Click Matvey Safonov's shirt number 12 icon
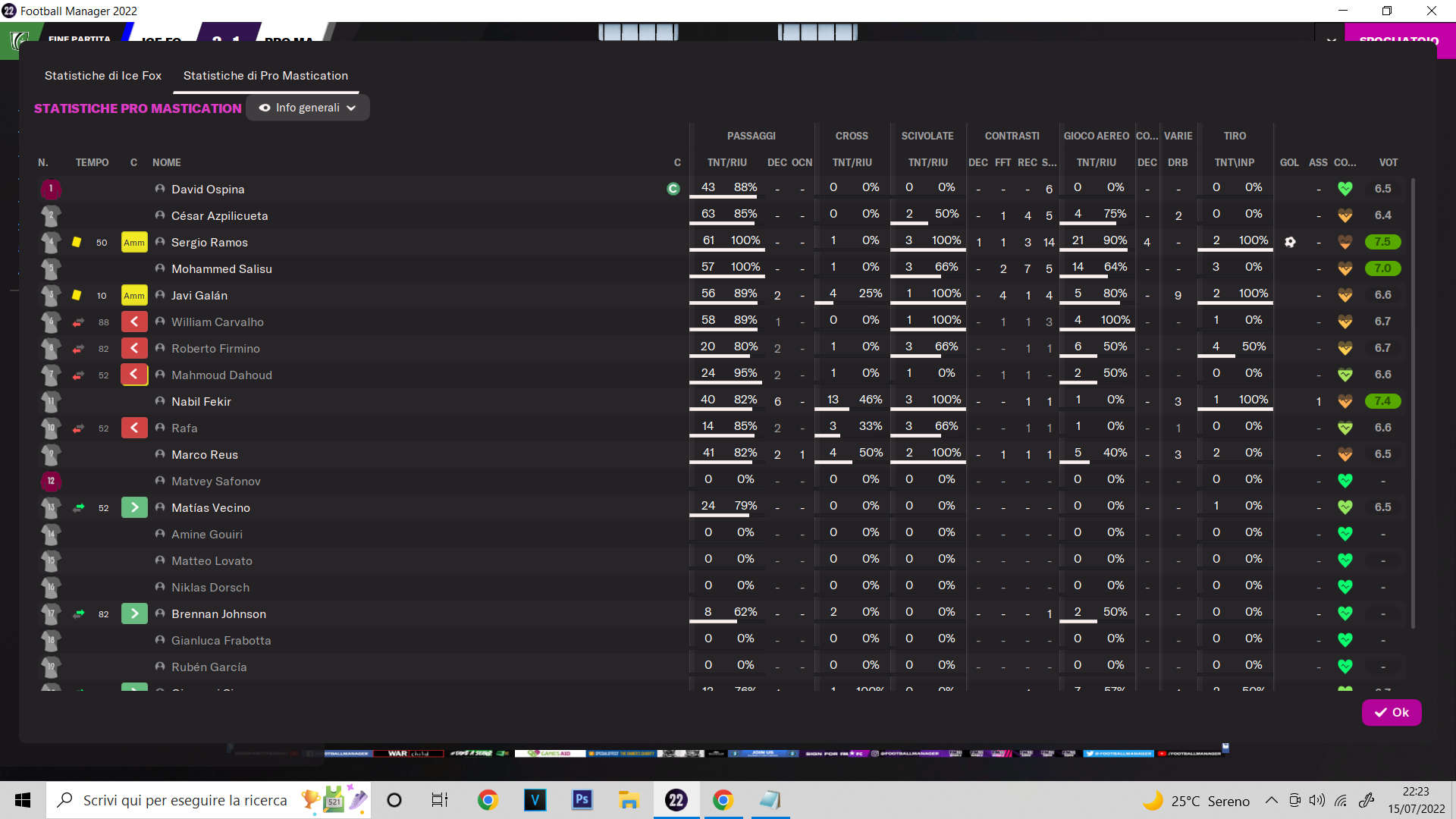This screenshot has height=819, width=1456. tap(51, 481)
